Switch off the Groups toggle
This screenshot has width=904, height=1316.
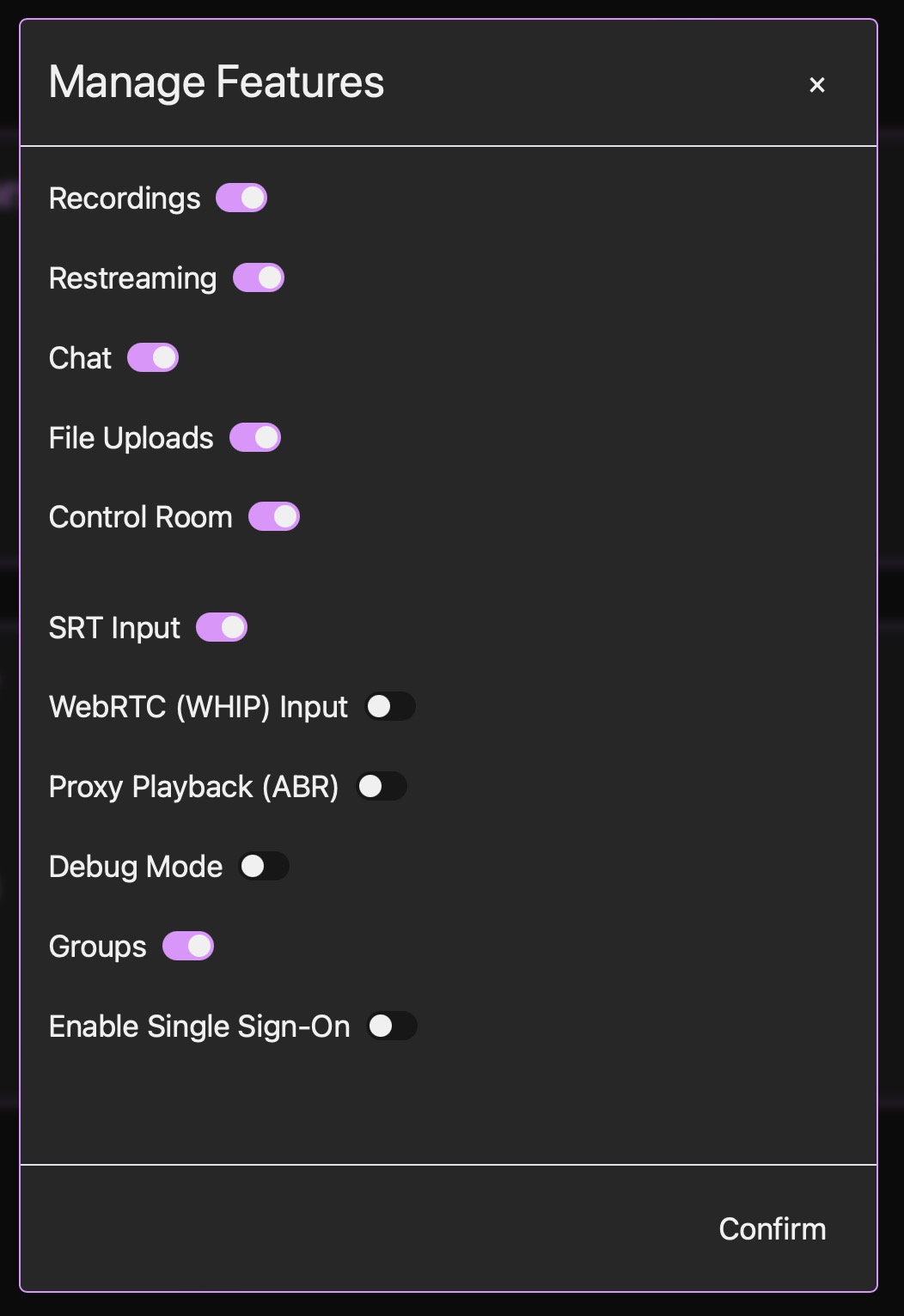(x=188, y=947)
